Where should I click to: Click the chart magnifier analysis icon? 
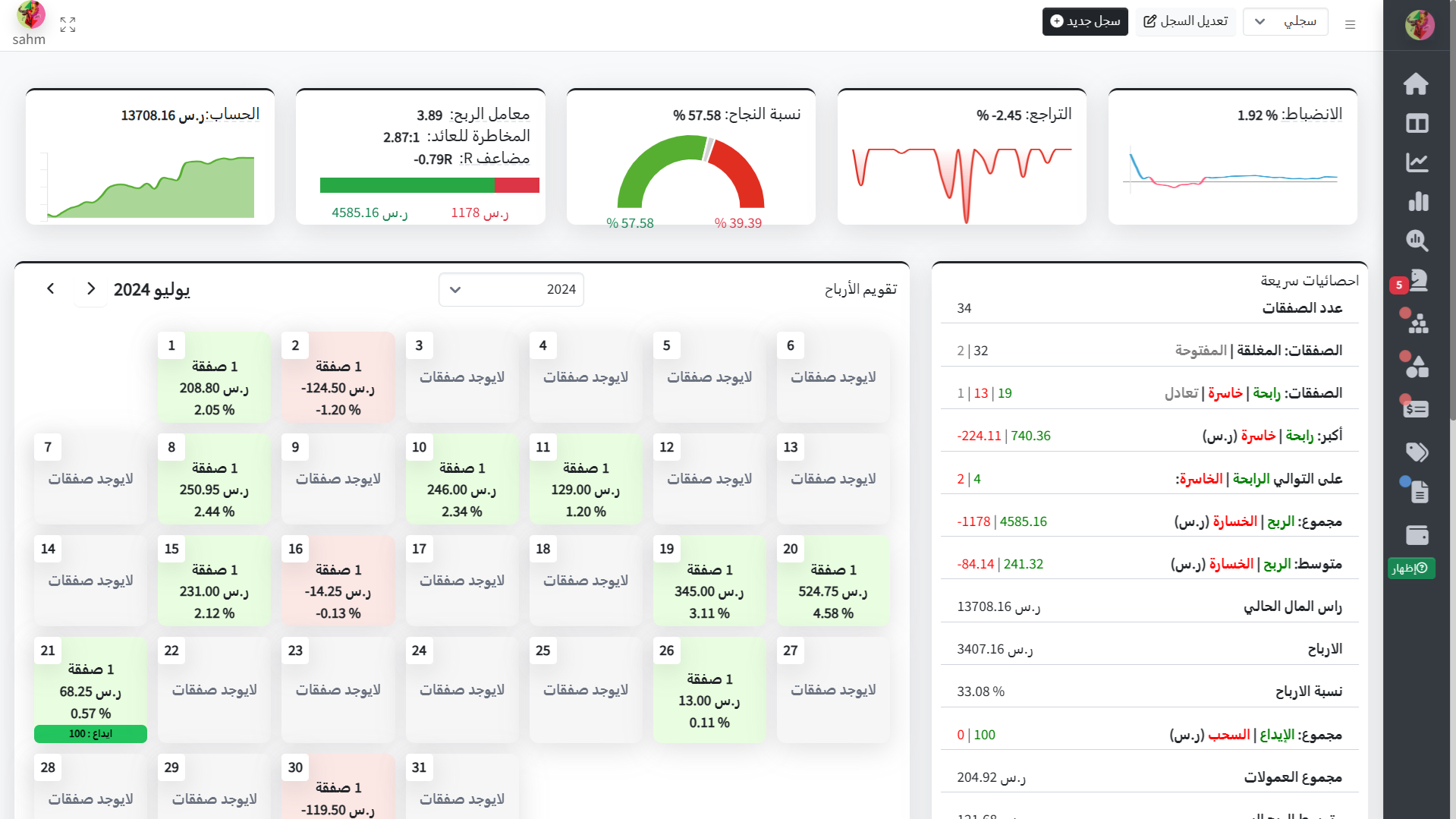click(1417, 241)
